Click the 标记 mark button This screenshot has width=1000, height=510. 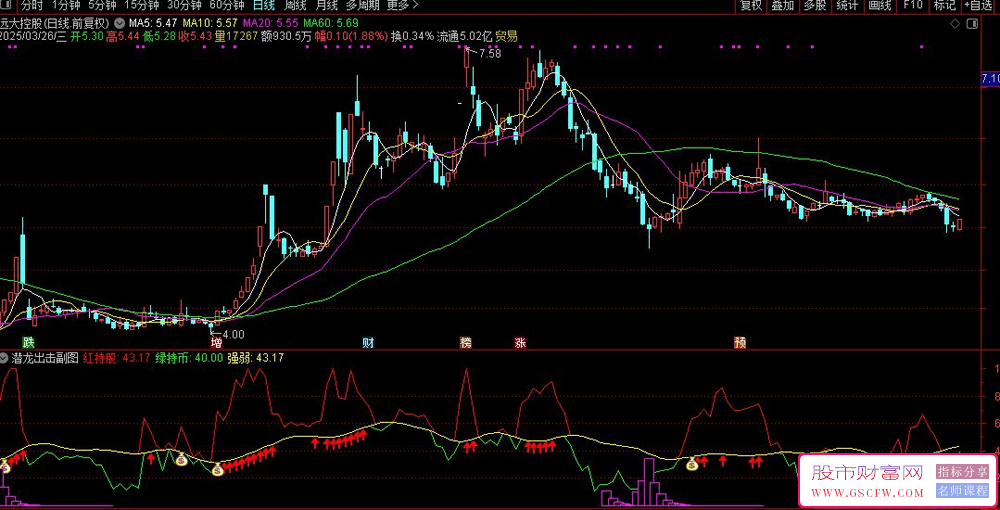click(945, 6)
